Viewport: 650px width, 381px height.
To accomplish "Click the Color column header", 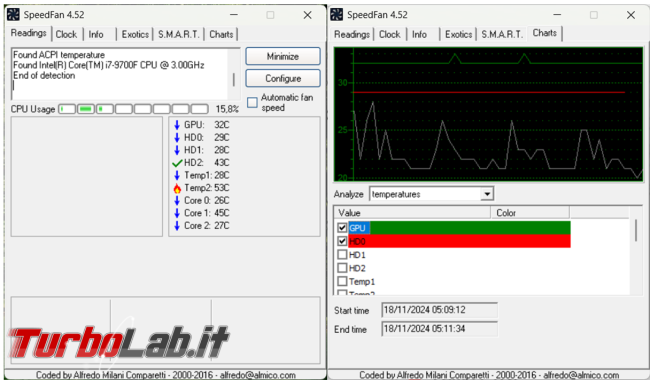I will 530,213.
